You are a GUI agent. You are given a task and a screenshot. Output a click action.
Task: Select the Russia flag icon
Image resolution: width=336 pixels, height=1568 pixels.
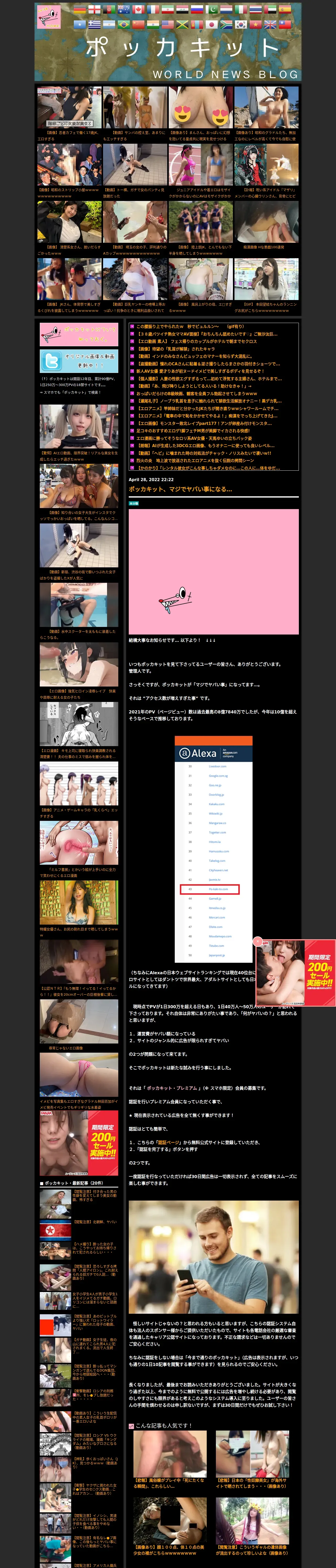198,9
